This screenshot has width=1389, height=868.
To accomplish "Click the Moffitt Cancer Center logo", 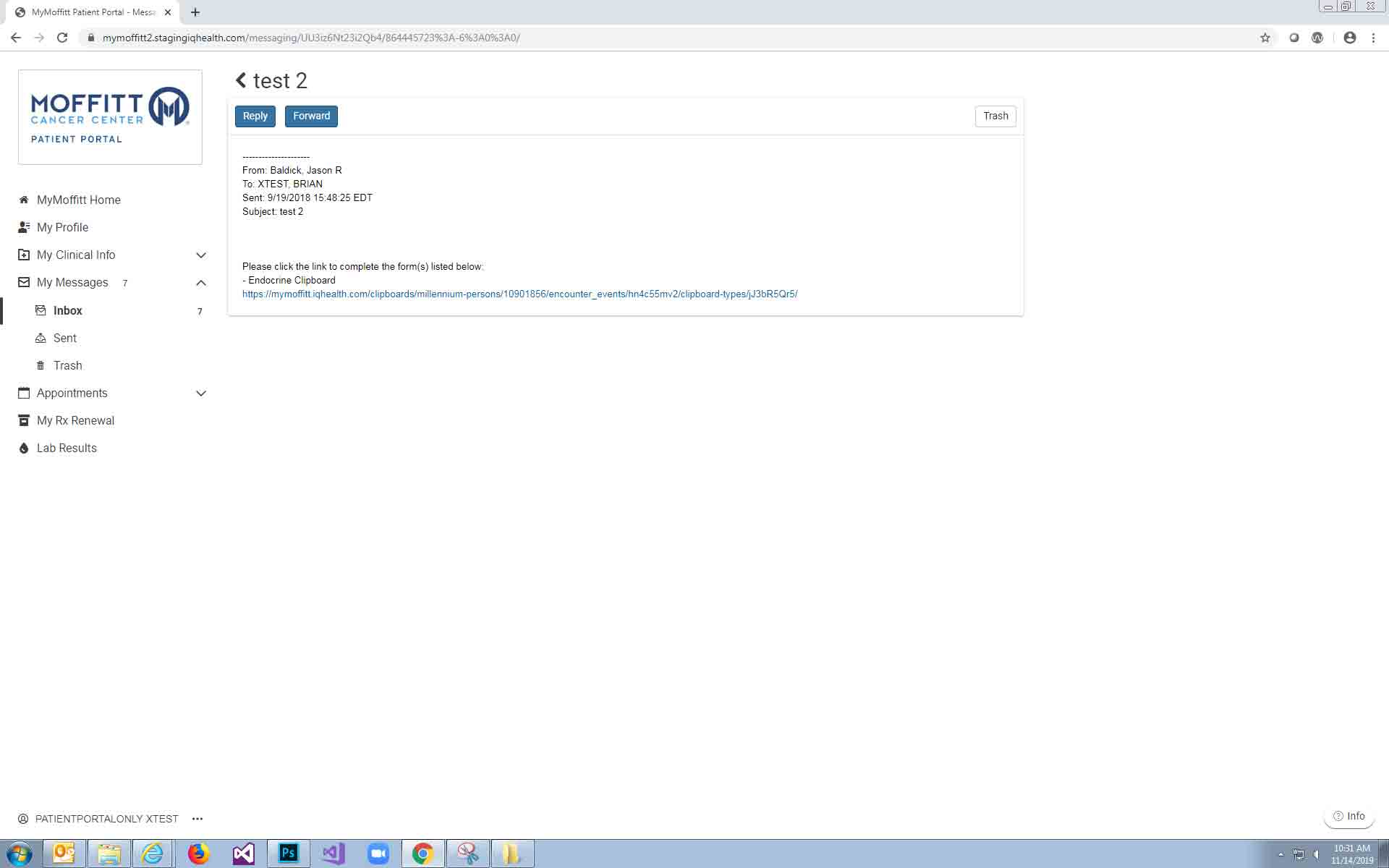I will 110,116.
